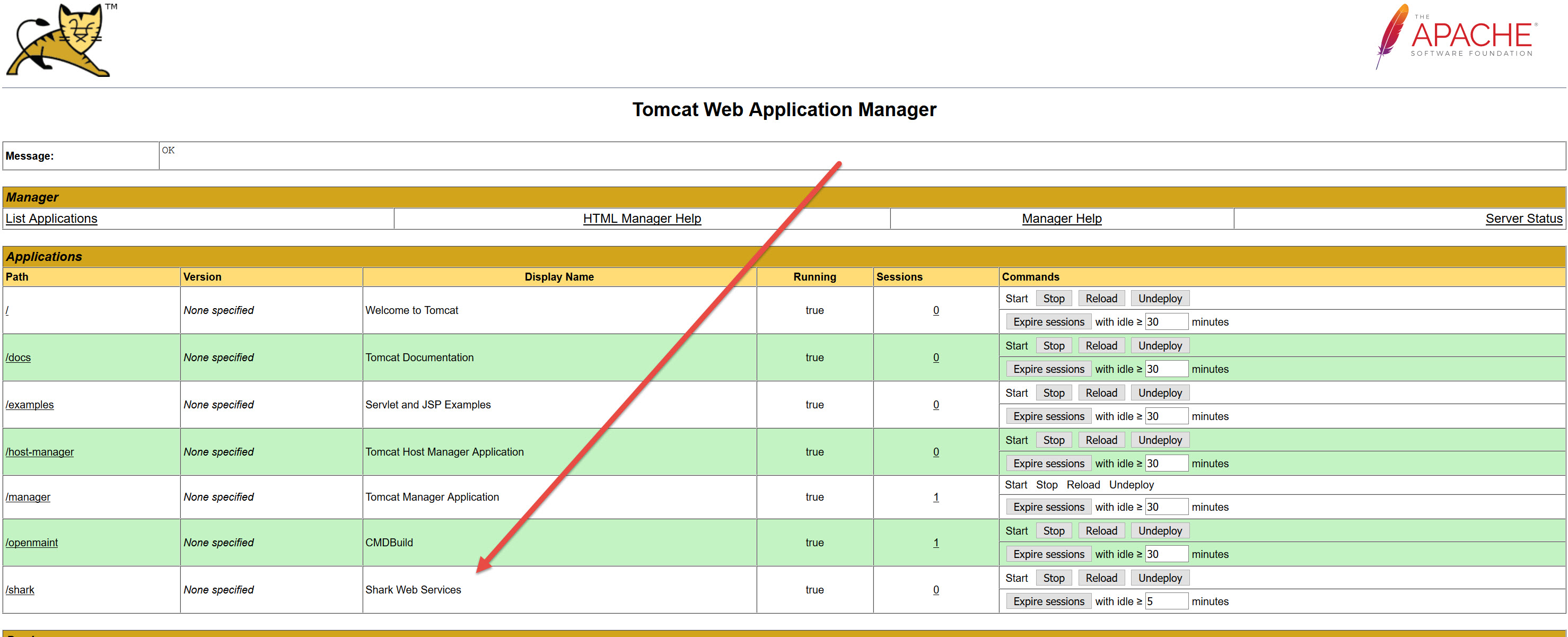The image size is (1568, 637).
Task: Undeploy the /shark application
Action: pos(1160,578)
